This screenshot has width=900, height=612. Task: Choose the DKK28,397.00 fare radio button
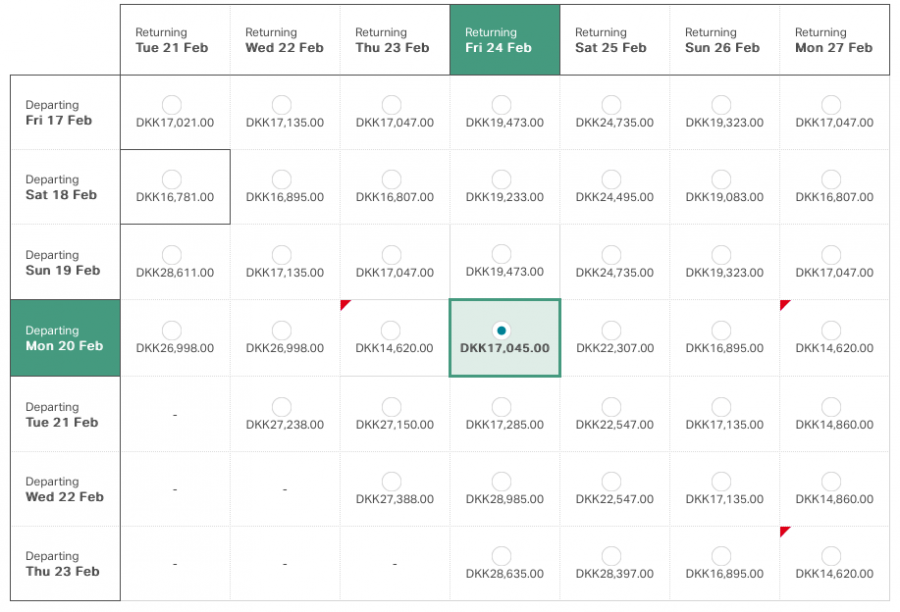coord(612,556)
